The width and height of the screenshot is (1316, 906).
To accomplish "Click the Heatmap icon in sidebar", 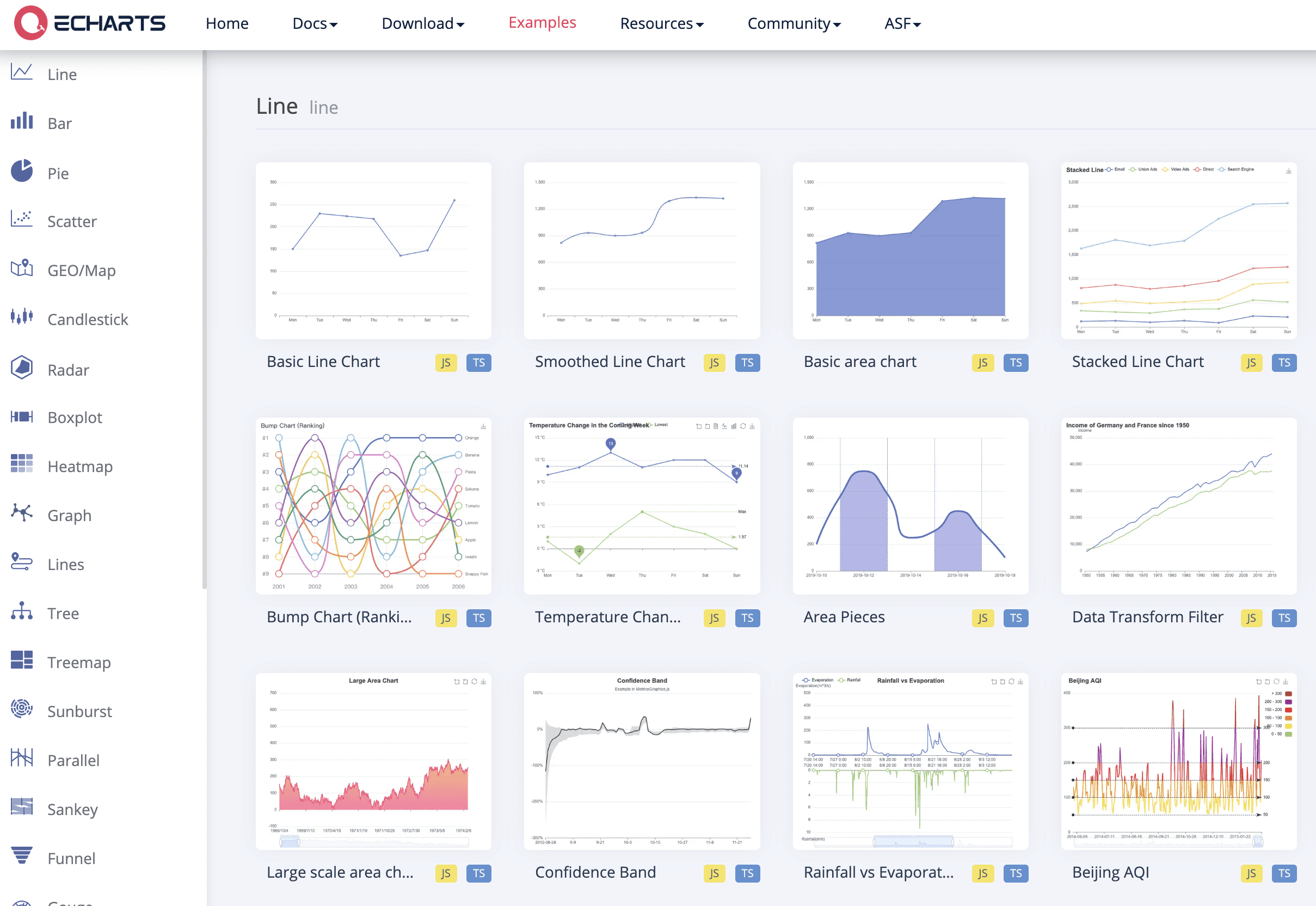I will [x=22, y=464].
